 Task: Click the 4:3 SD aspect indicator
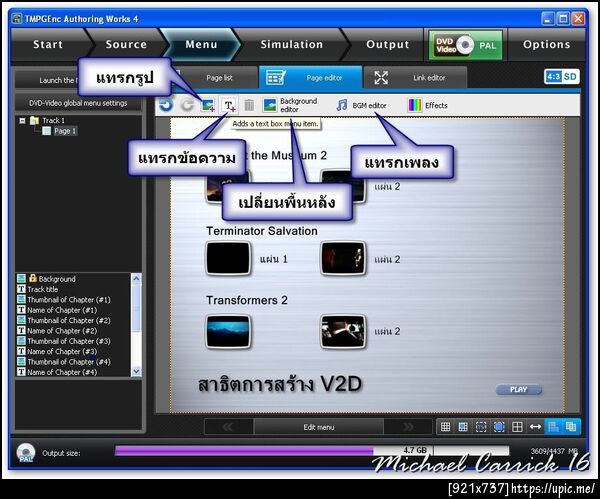click(x=561, y=77)
